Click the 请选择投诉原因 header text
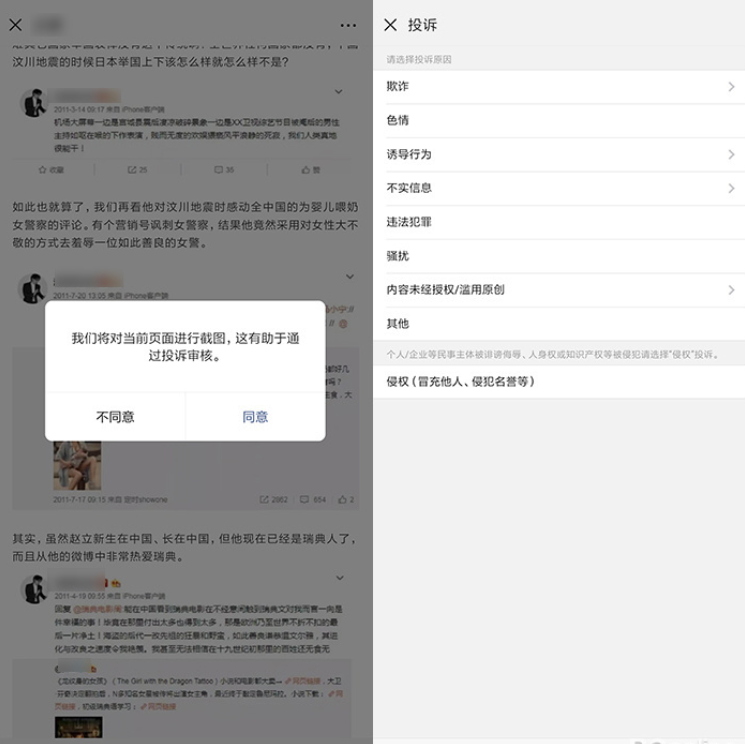Screen dimensions: 745x744 tap(419, 59)
